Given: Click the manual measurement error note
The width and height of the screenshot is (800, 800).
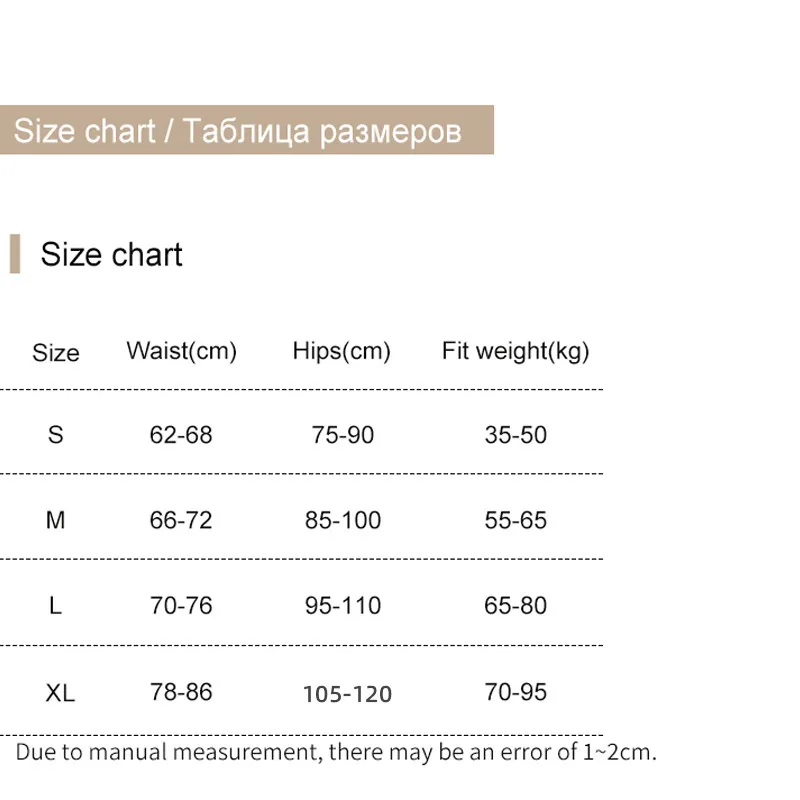Looking at the screenshot, I should point(336,753).
